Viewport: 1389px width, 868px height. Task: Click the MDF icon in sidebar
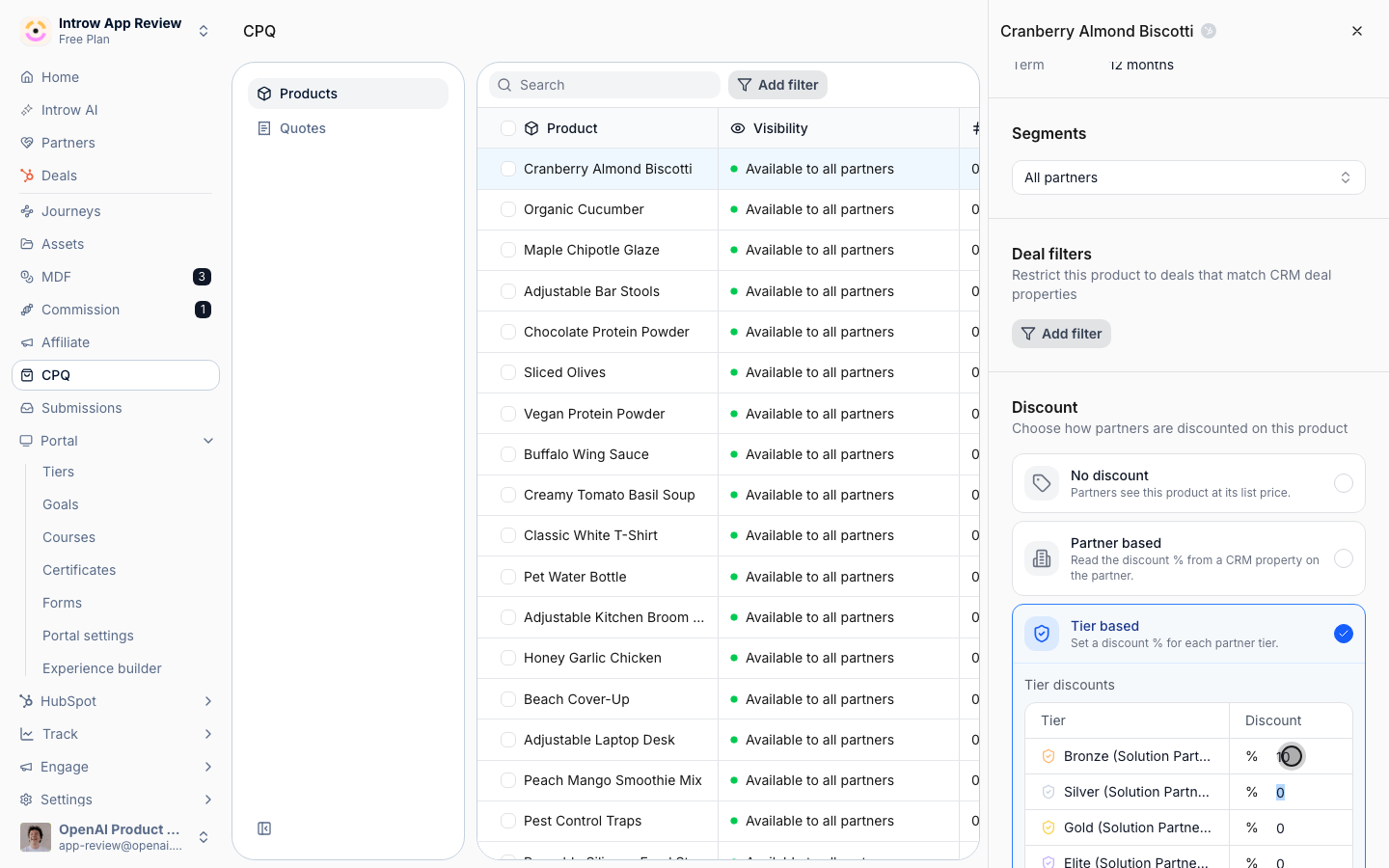point(27,277)
